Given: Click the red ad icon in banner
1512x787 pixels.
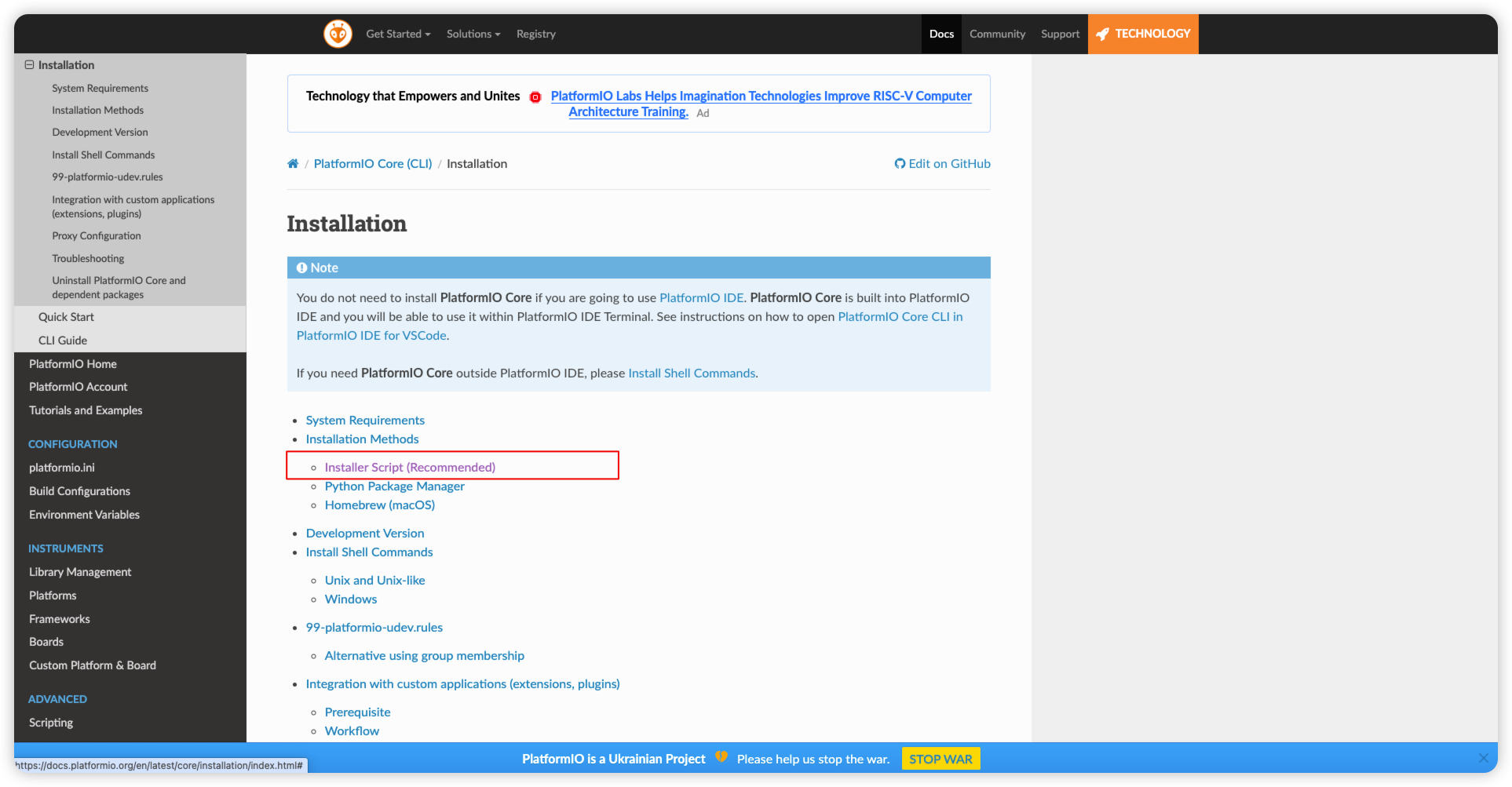Looking at the screenshot, I should tap(535, 97).
